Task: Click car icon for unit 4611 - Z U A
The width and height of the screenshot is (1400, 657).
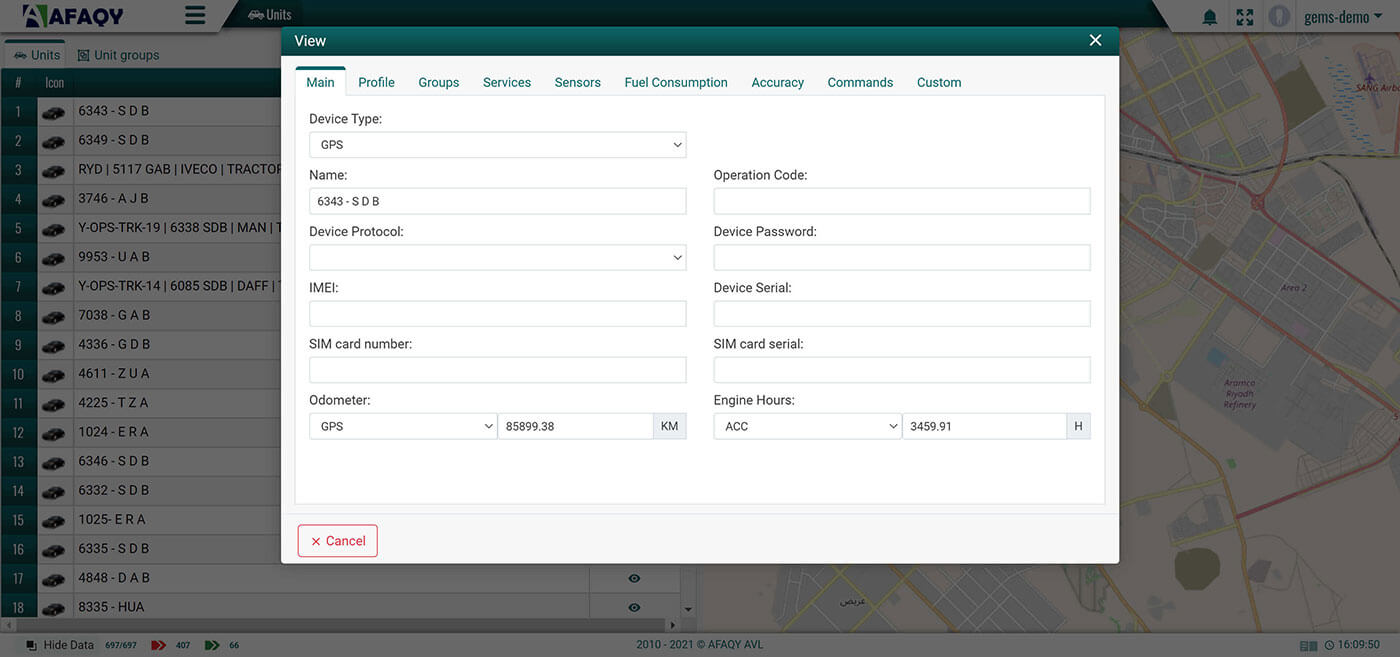Action: point(54,375)
